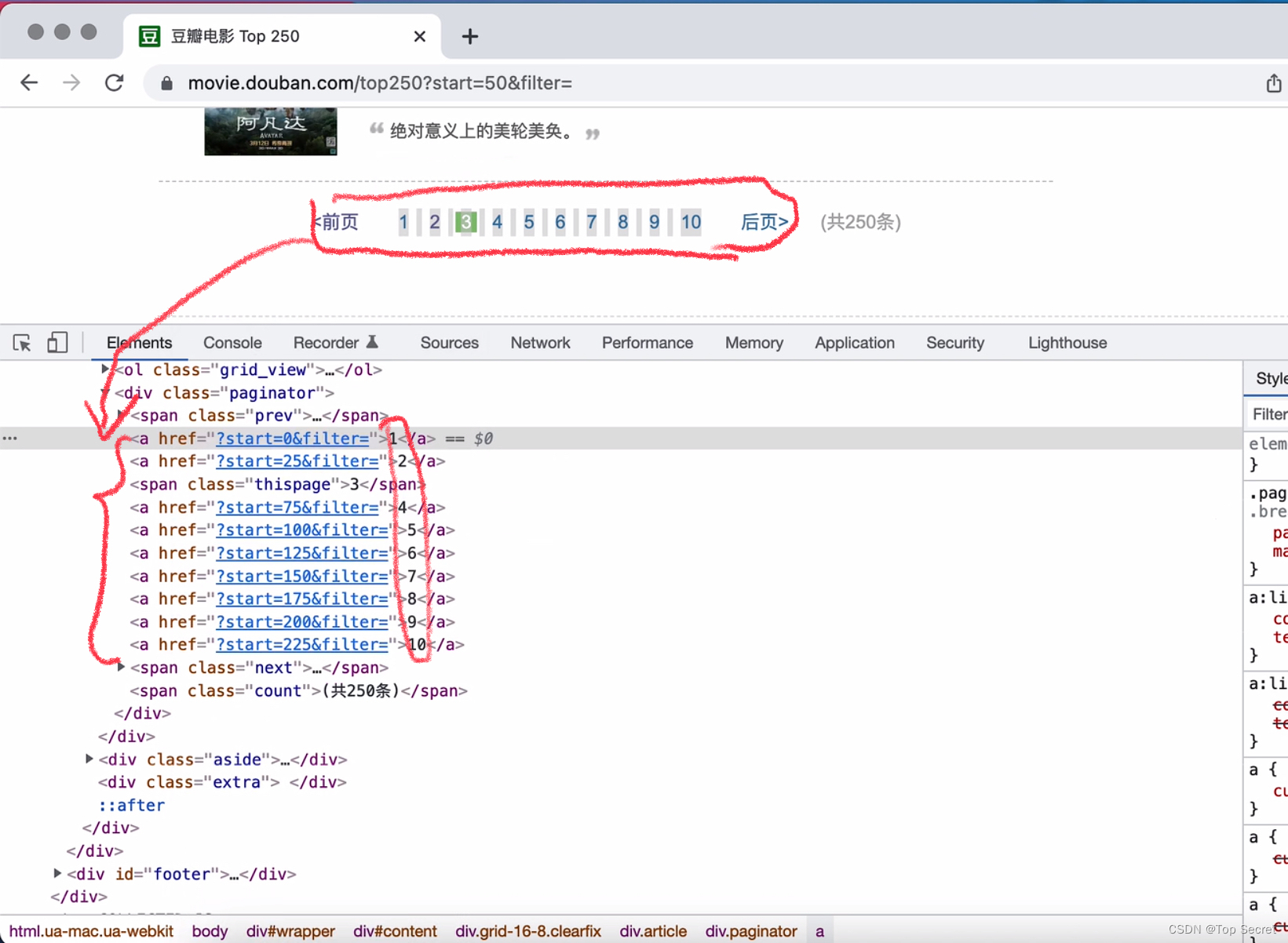Click the ?start=175&filter= href link
Viewport: 1288px width, 943px height.
pyautogui.click(x=302, y=599)
